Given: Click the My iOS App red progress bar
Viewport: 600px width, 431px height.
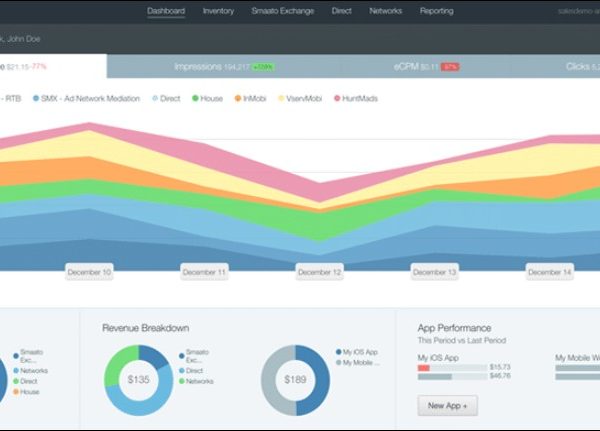Looking at the screenshot, I should click(x=424, y=368).
